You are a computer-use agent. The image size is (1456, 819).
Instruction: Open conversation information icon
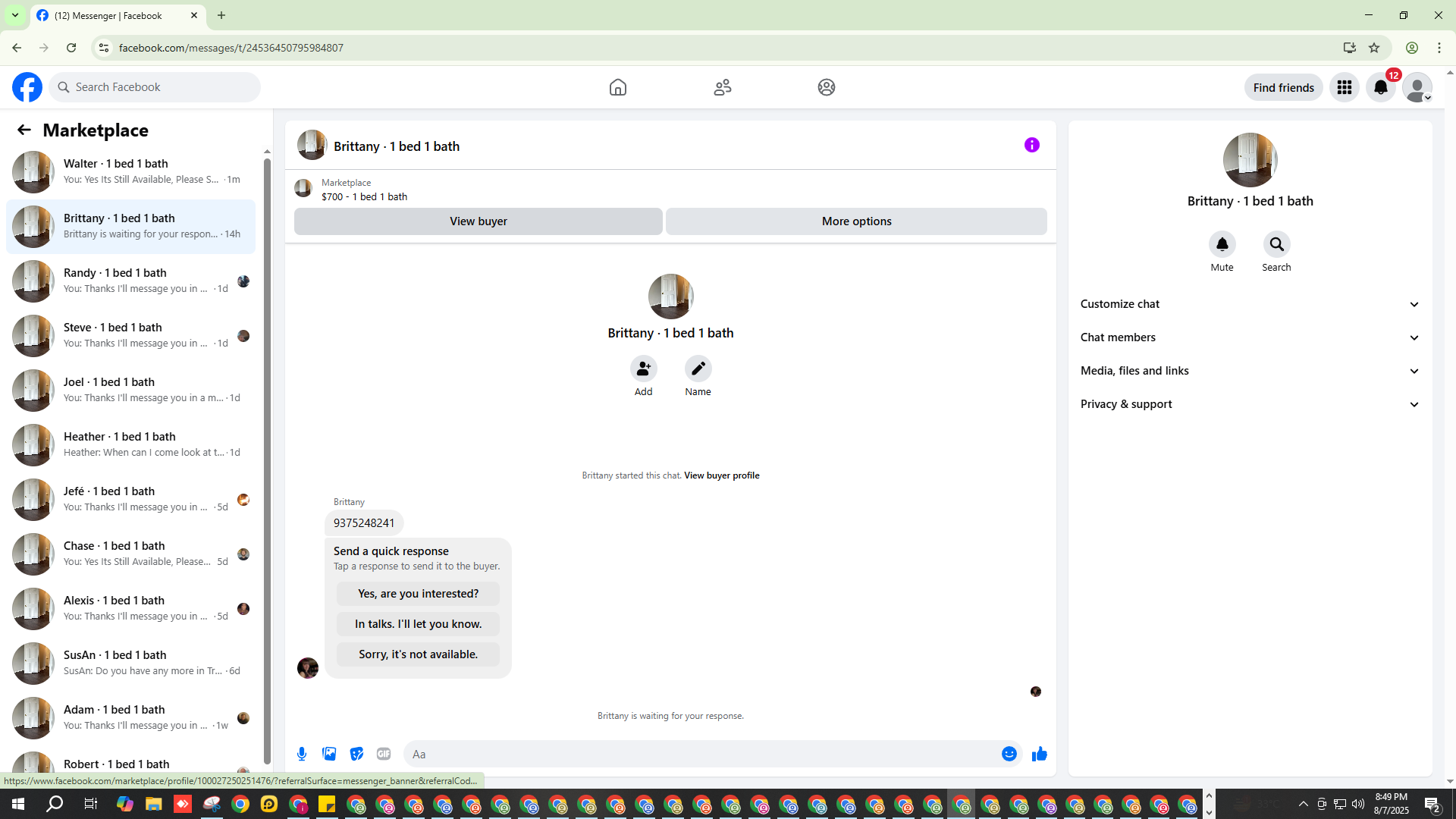tap(1032, 145)
